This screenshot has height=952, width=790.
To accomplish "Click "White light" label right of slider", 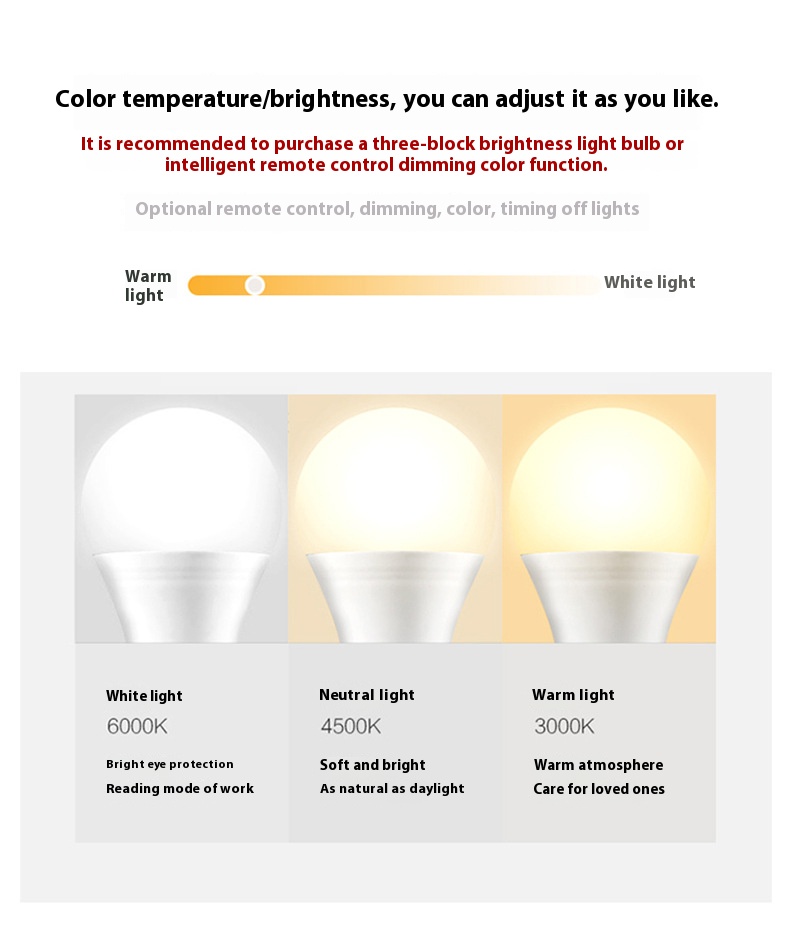I will 649,282.
